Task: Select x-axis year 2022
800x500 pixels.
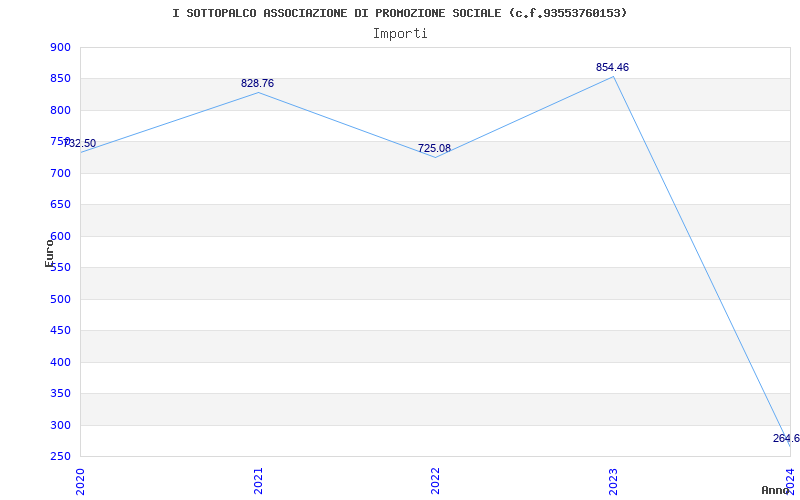Action: [435, 482]
